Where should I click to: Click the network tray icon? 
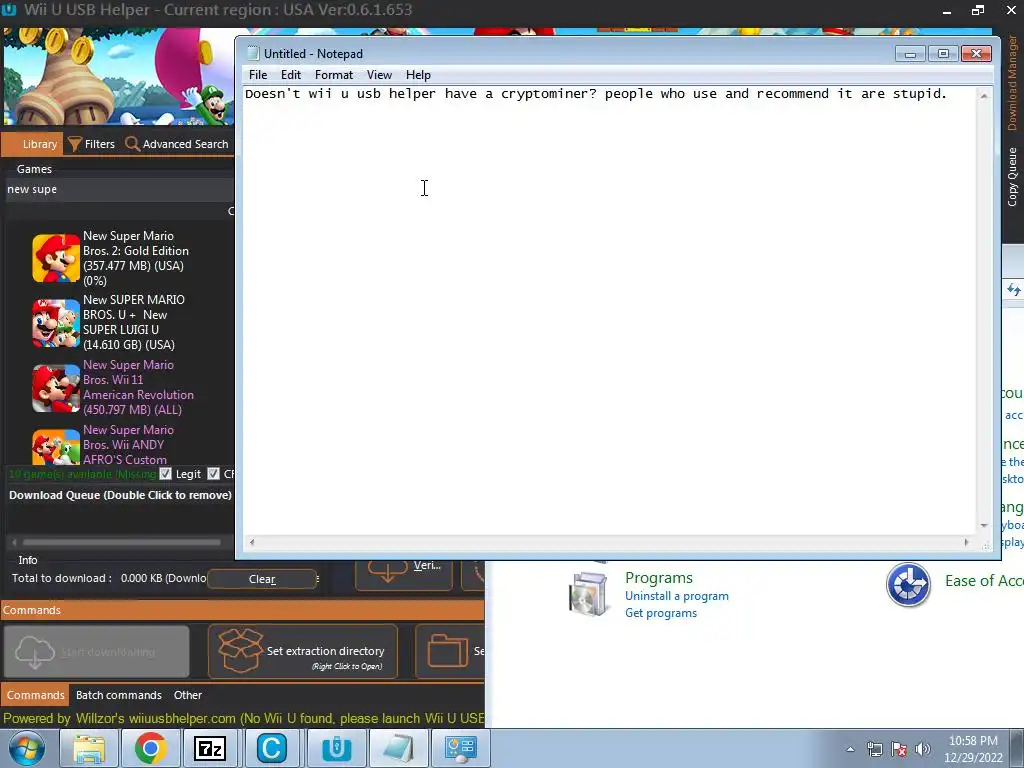click(874, 749)
